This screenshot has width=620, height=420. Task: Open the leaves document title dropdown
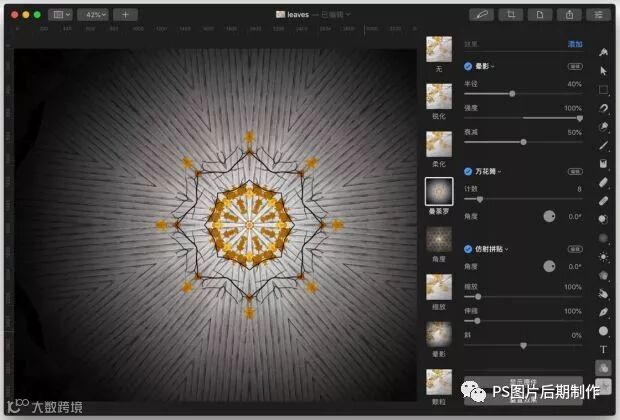click(313, 15)
